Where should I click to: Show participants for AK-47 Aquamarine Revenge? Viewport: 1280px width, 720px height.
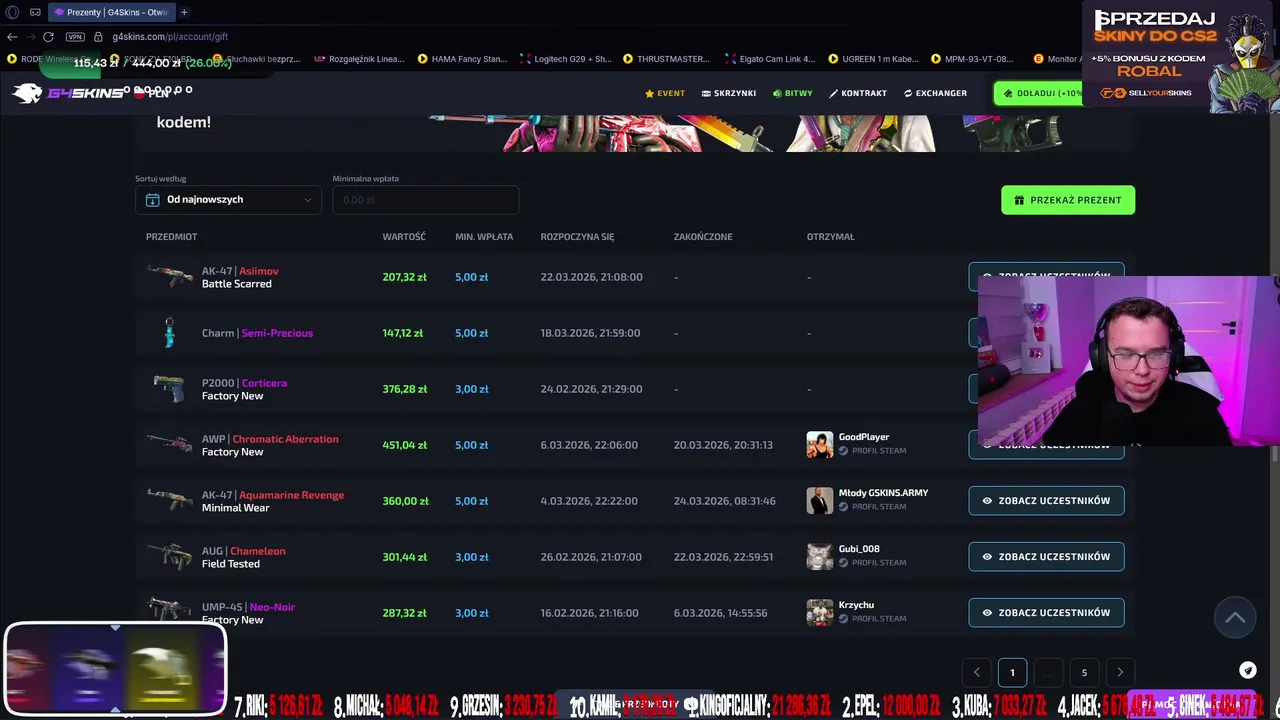(1046, 501)
